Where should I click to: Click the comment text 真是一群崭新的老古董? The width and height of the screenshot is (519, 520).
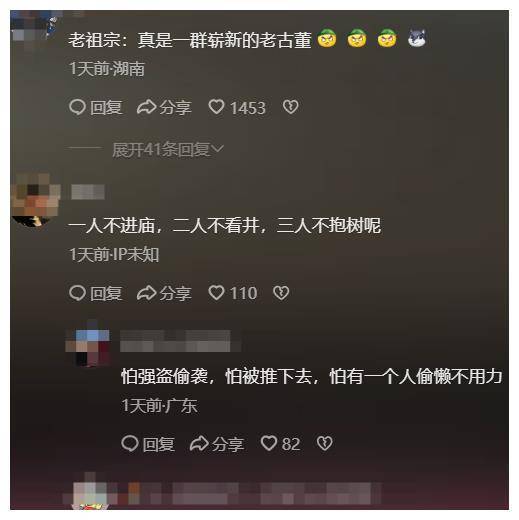coord(224,40)
